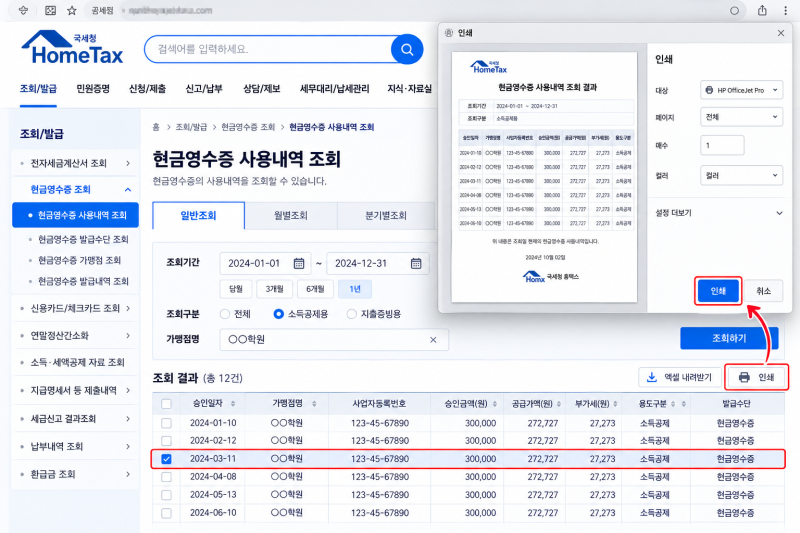Open the 대상 printer dropdown HP OfficeJet Pro

tap(741, 90)
